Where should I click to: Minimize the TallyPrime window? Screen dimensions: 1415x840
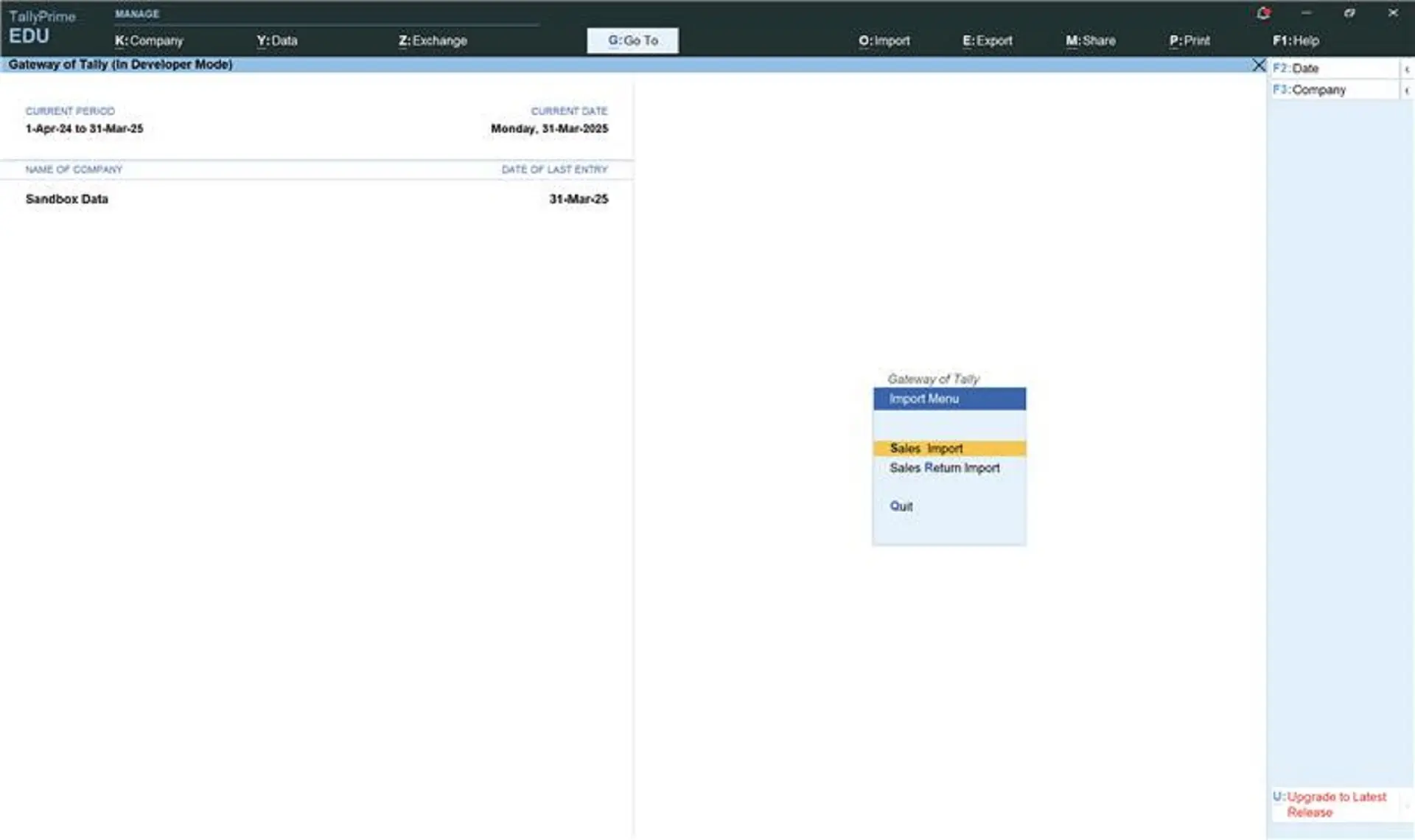pyautogui.click(x=1306, y=13)
